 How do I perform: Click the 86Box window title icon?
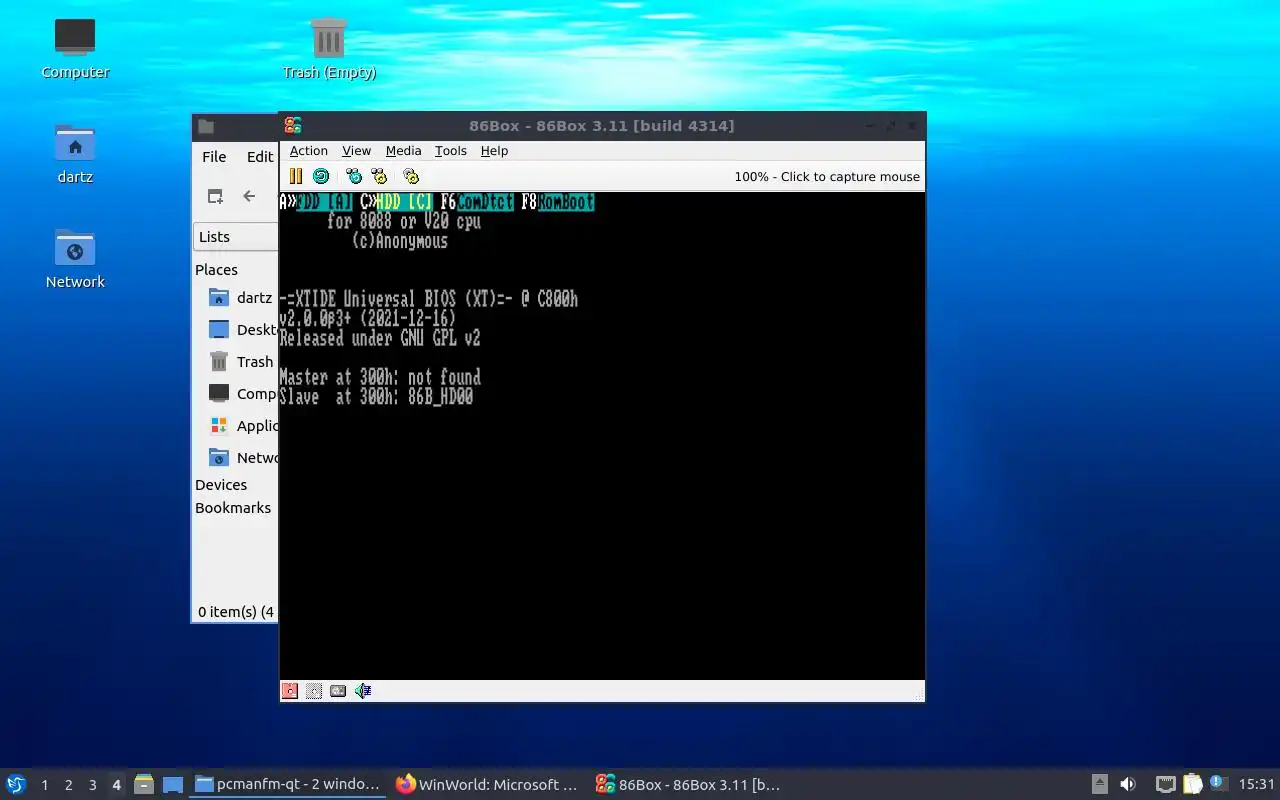pyautogui.click(x=293, y=125)
